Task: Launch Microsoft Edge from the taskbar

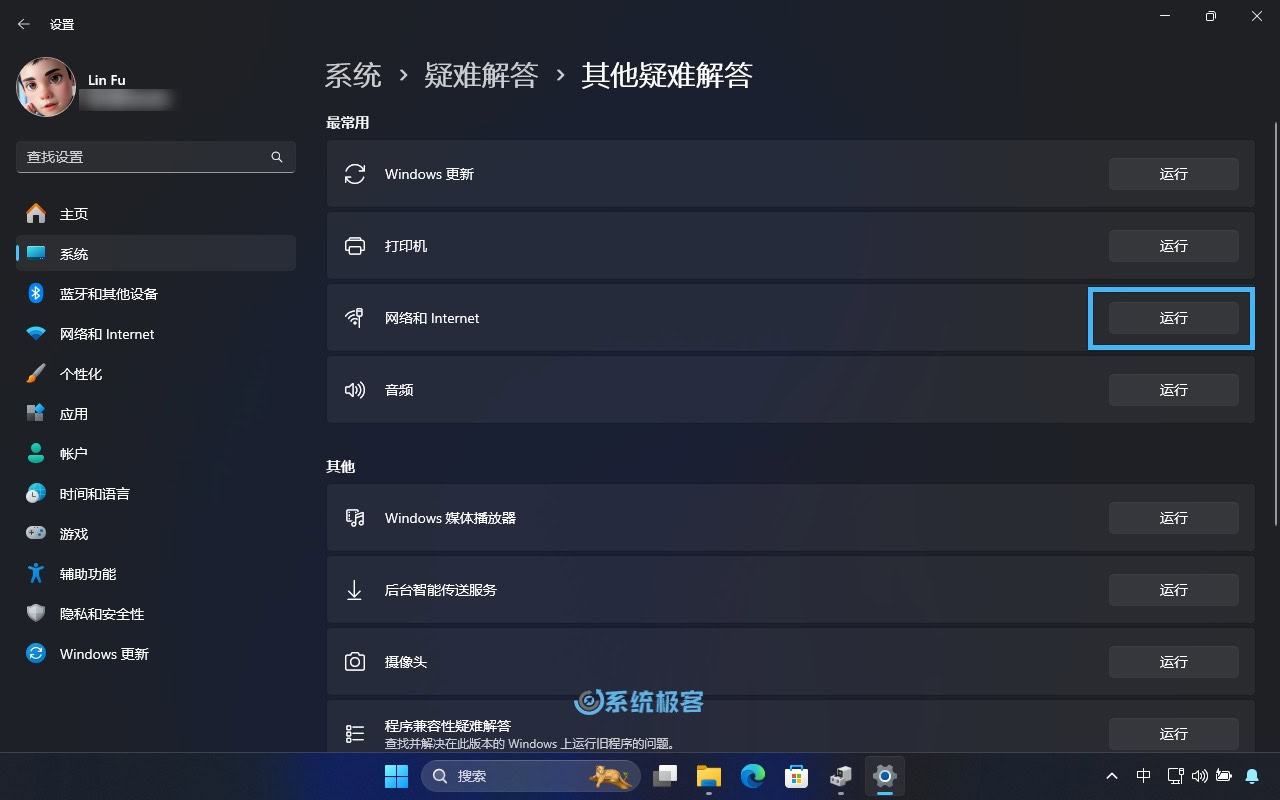Action: pyautogui.click(x=753, y=776)
